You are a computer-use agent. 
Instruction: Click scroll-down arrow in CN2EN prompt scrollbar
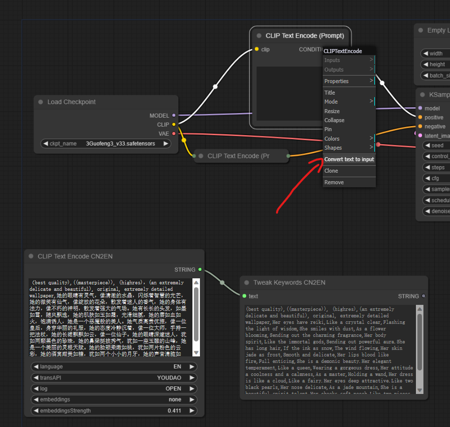[196, 353]
